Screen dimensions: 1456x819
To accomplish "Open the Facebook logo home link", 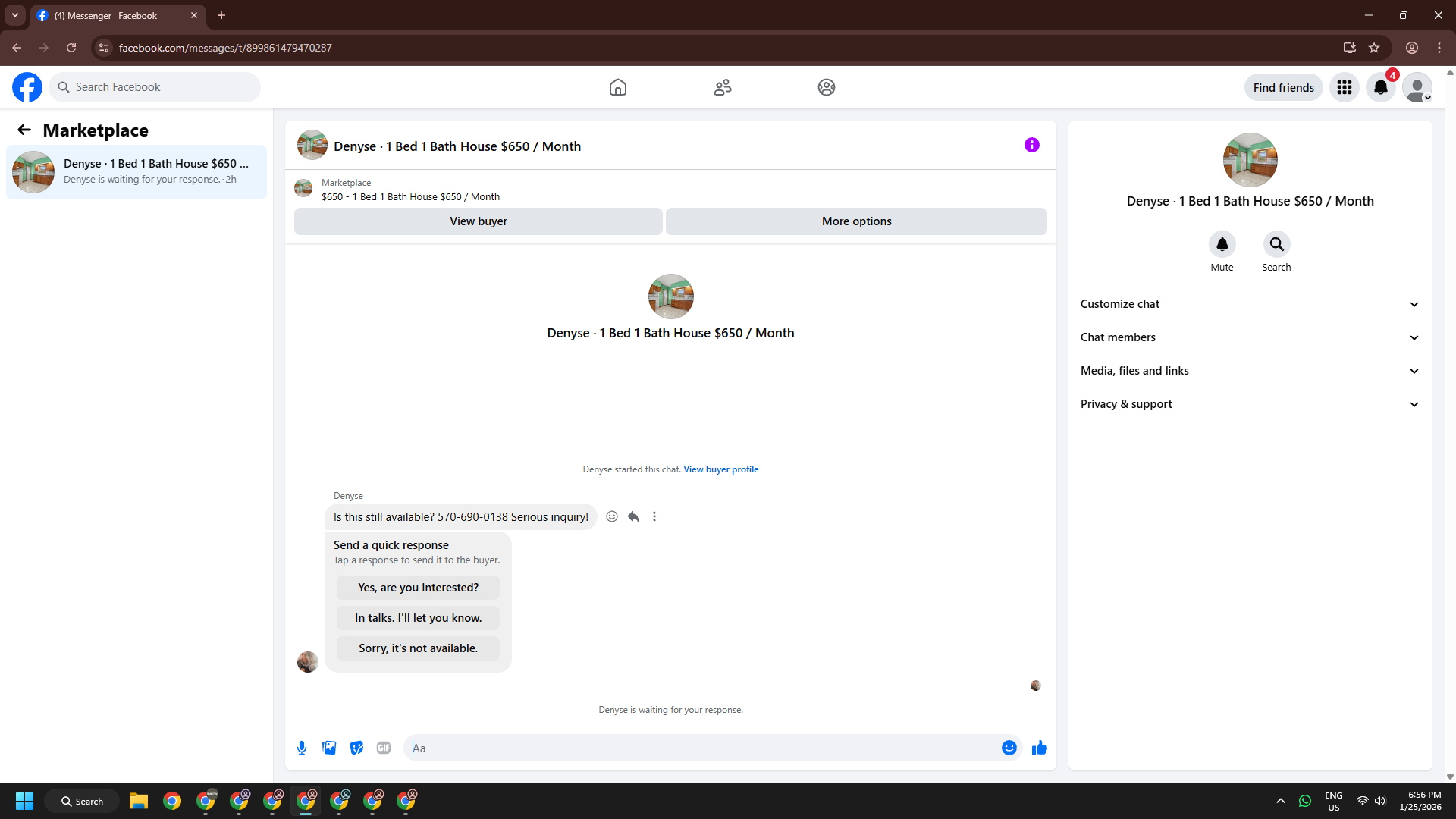I will tap(27, 87).
